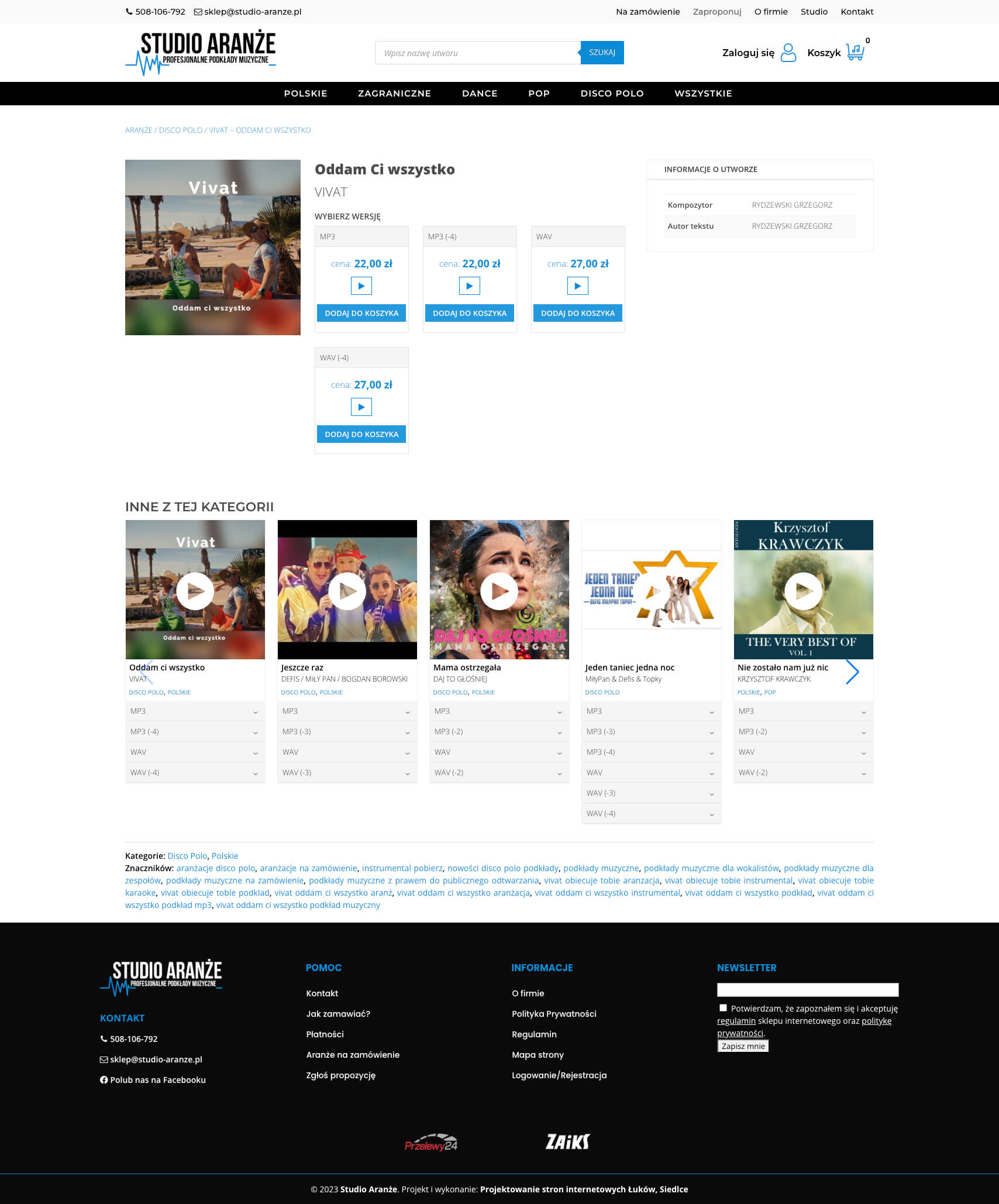Play the WAV (-4) version preview
Viewport: 999px width, 1204px height.
pyautogui.click(x=361, y=407)
